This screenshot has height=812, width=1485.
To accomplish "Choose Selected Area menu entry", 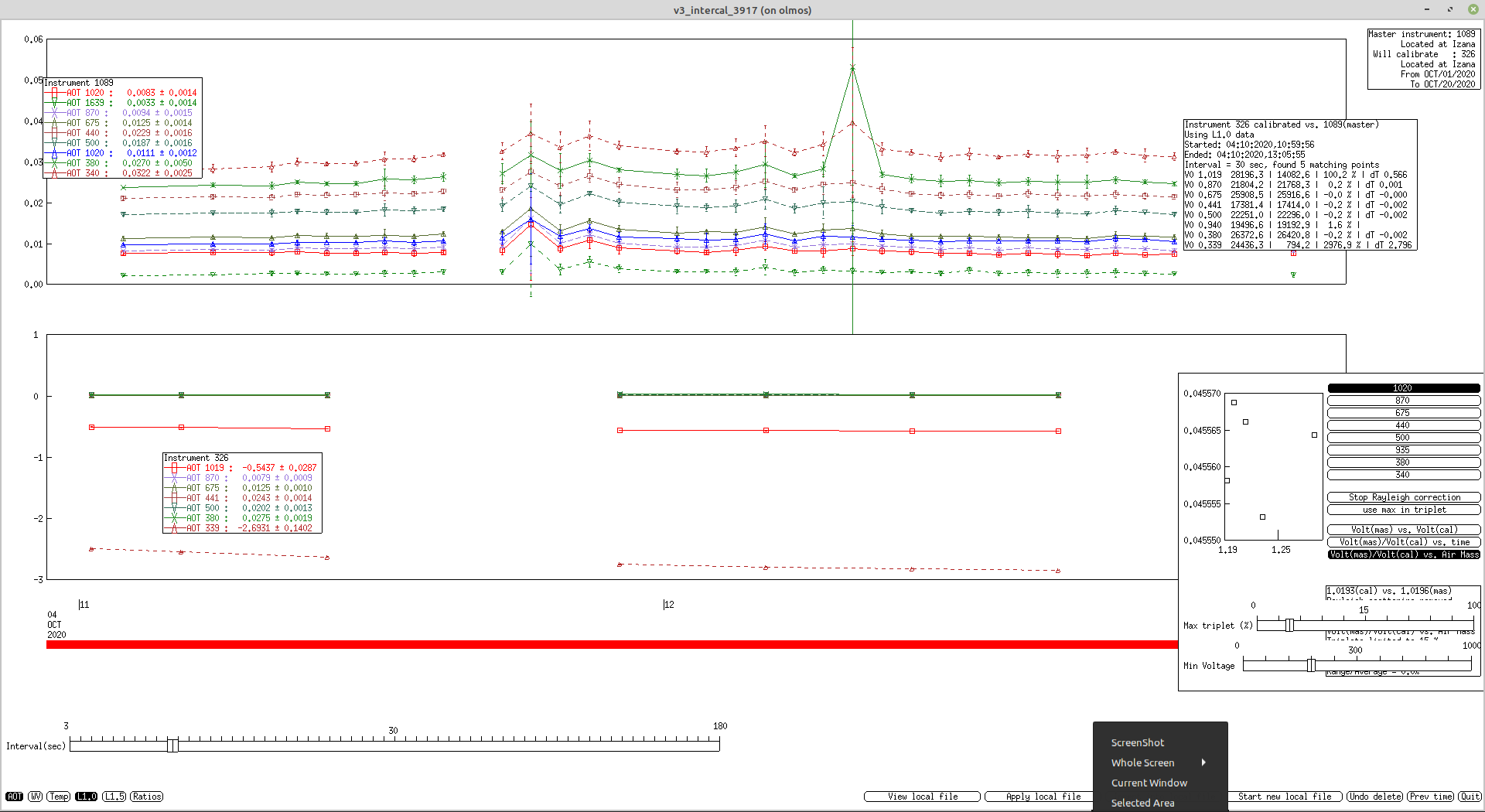I will coord(1160,803).
